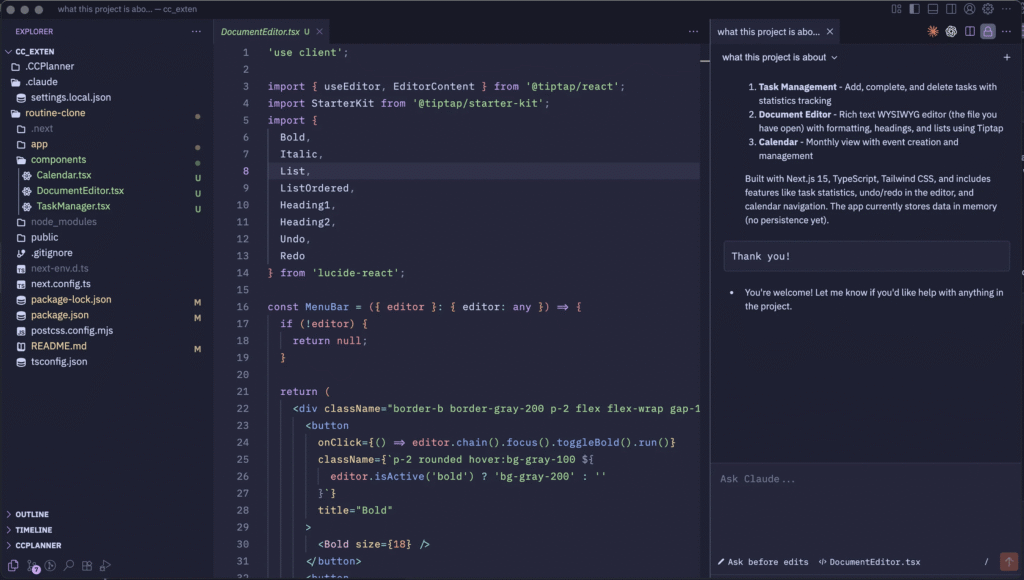Open package.json file
Screen dimensions: 1024x580
59,315
